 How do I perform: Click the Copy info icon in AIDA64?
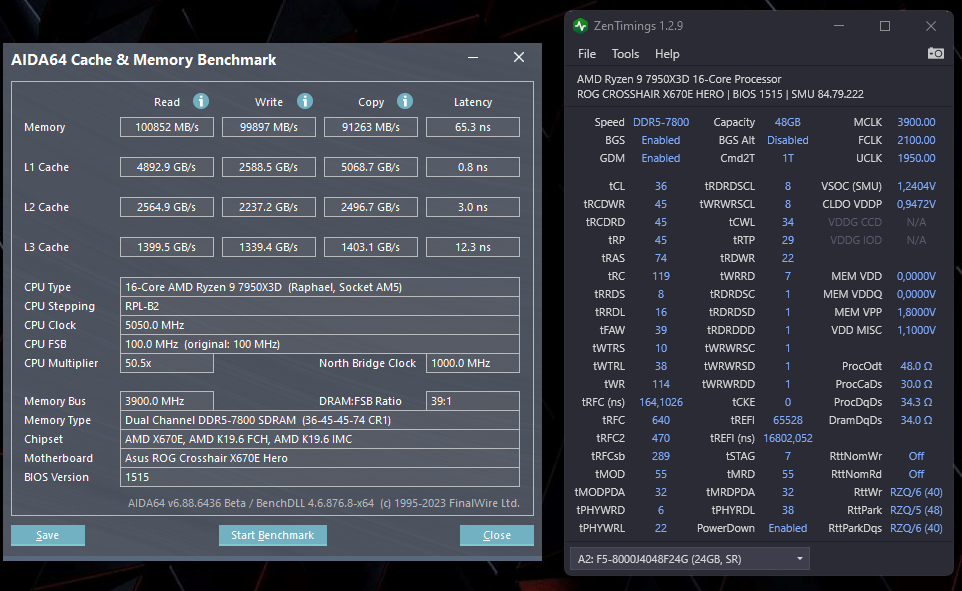pos(405,101)
